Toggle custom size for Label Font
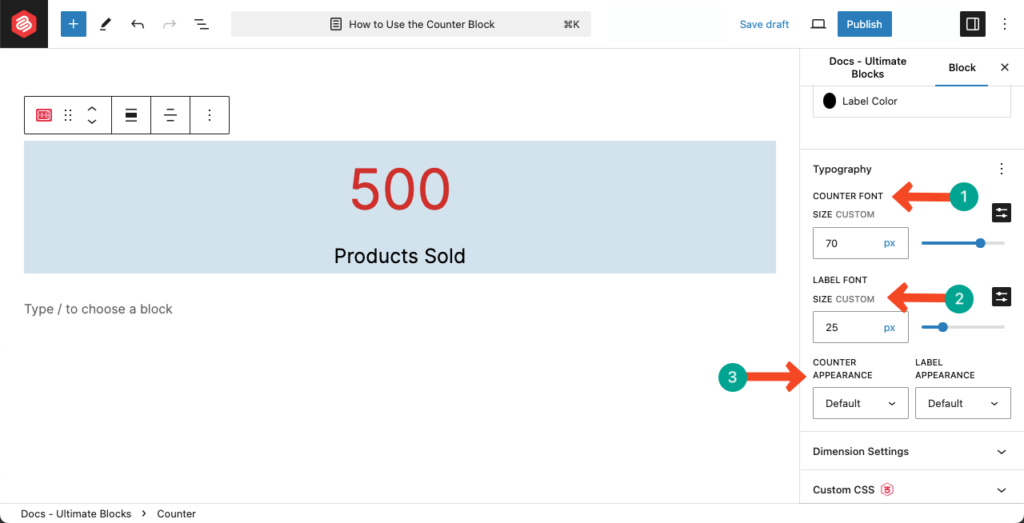This screenshot has height=523, width=1024. 1001,296
